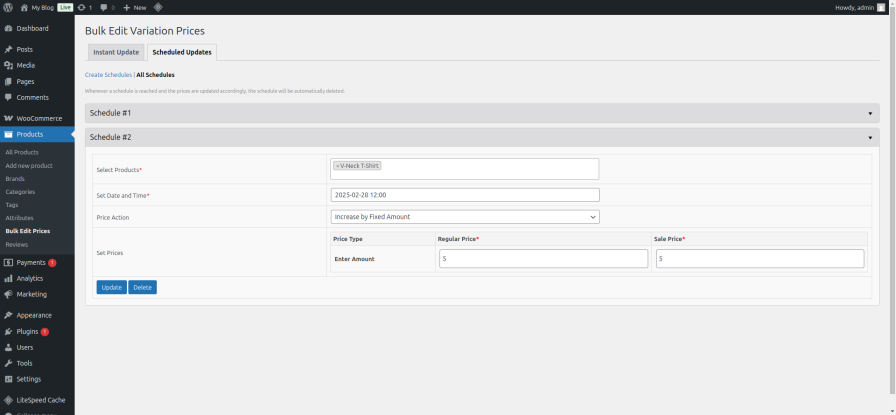
Task: Switch to the Instant Update tab
Action: (x=116, y=52)
